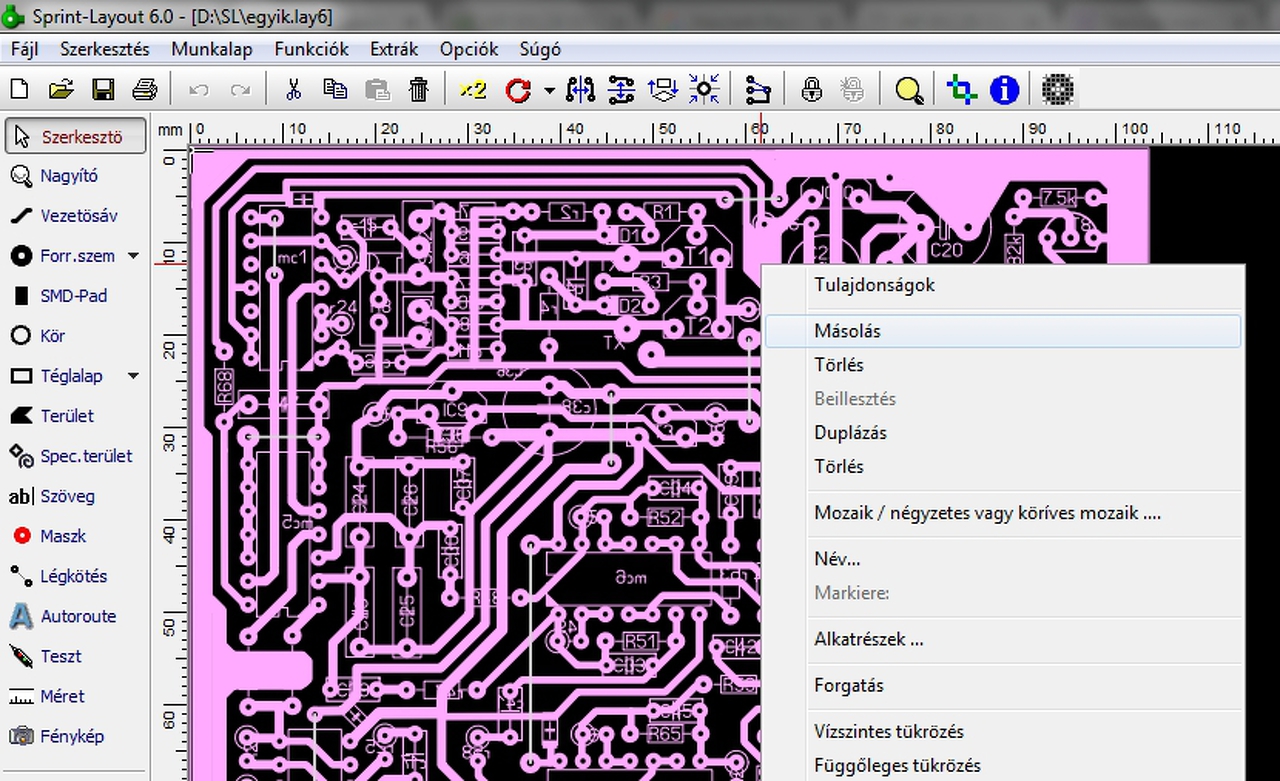Click the align elements toolbar icon

tap(663, 90)
